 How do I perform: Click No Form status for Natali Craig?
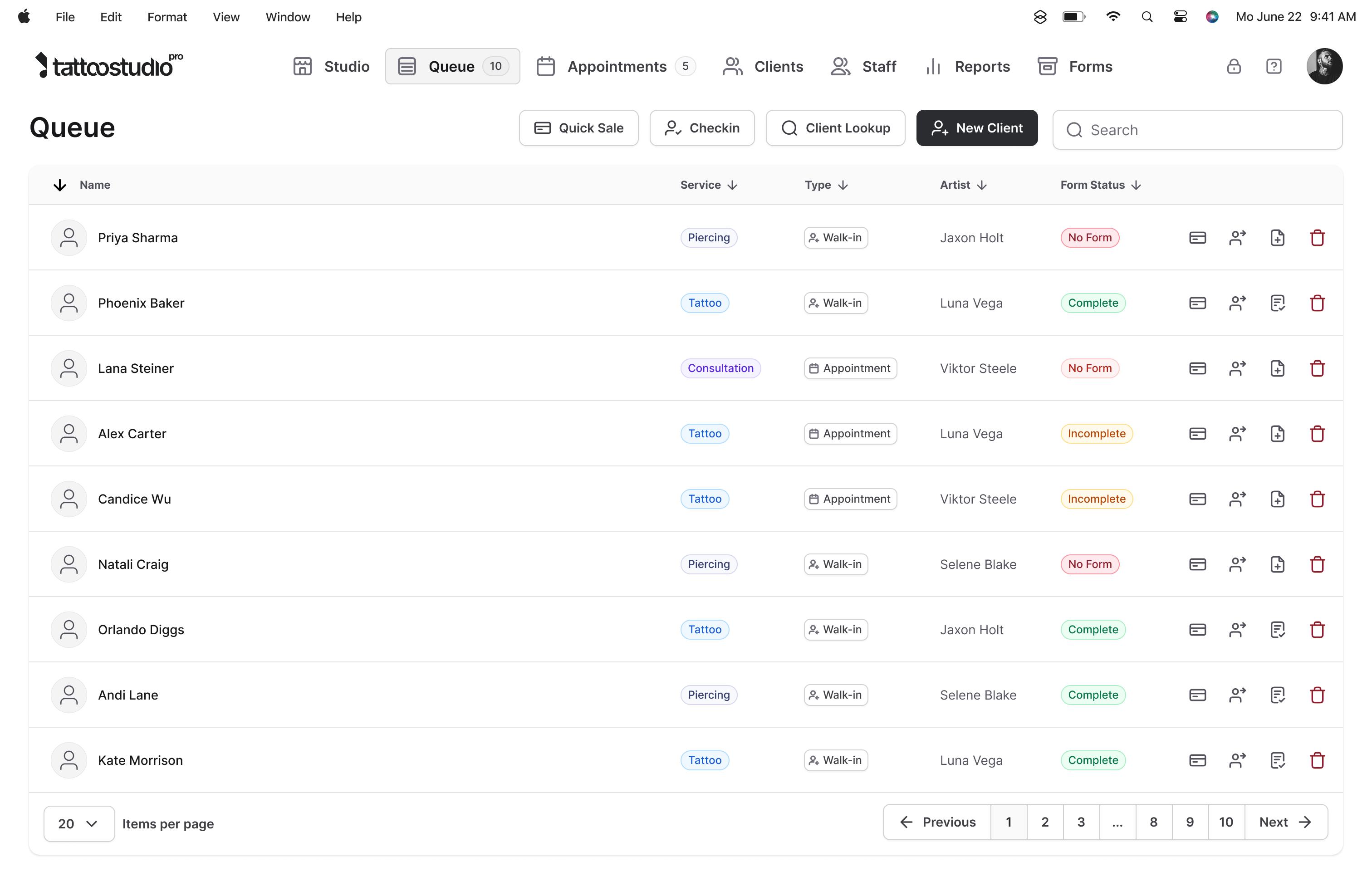(x=1089, y=564)
